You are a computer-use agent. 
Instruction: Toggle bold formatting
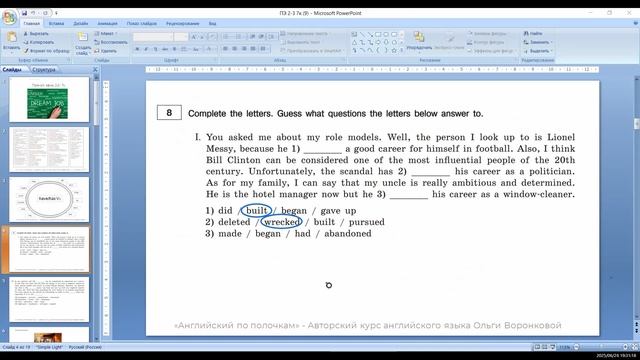pyautogui.click(x=137, y=49)
